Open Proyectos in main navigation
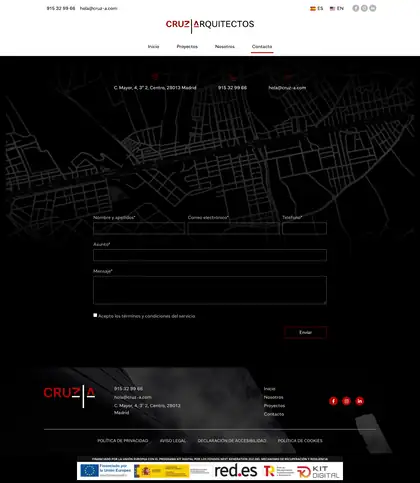The height and width of the screenshot is (483, 420). click(x=187, y=47)
